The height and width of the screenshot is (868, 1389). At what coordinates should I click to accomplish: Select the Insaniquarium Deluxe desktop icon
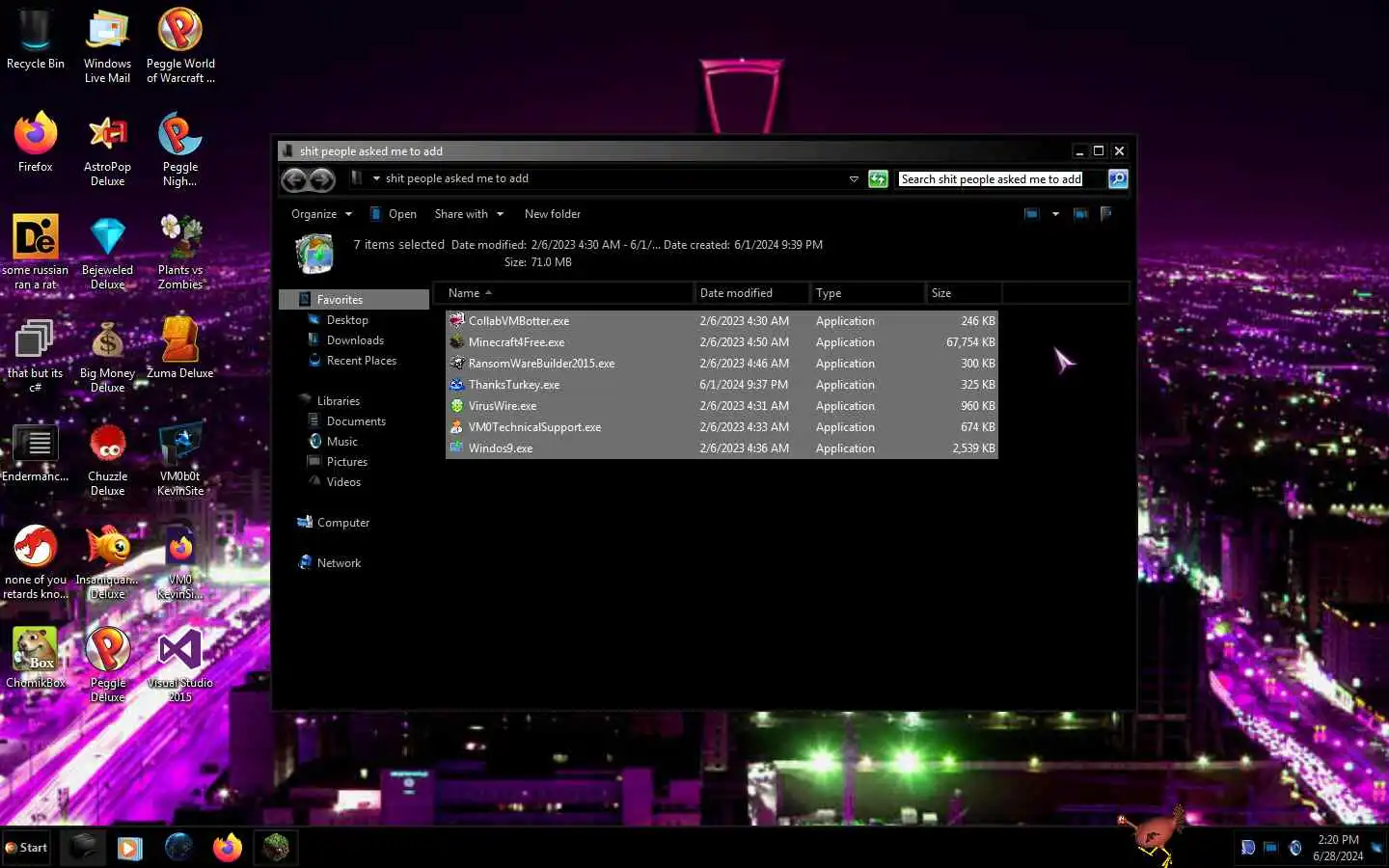pos(107,562)
